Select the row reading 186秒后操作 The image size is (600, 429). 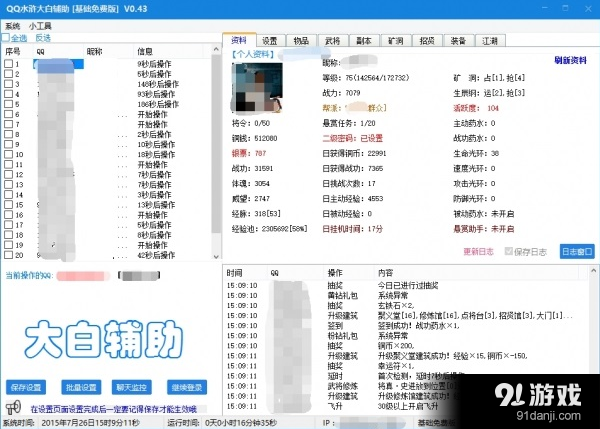[107, 104]
